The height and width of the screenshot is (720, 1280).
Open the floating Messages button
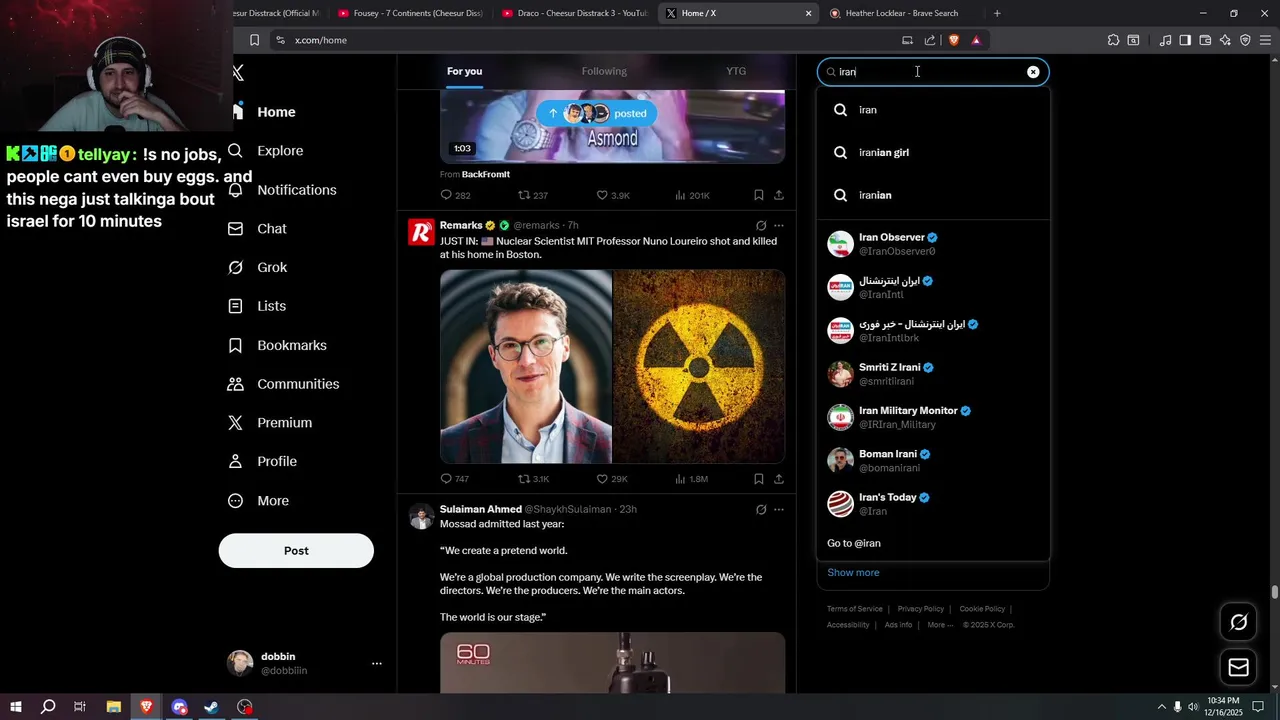click(1238, 667)
